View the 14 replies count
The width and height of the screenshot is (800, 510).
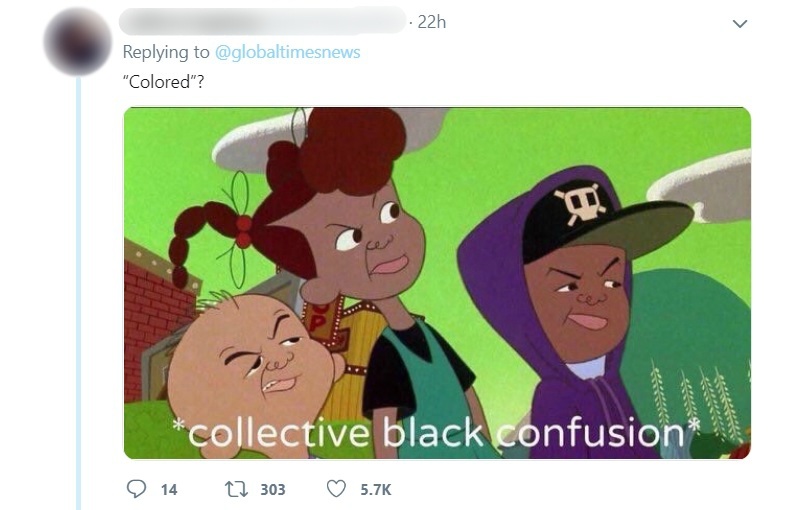point(169,490)
